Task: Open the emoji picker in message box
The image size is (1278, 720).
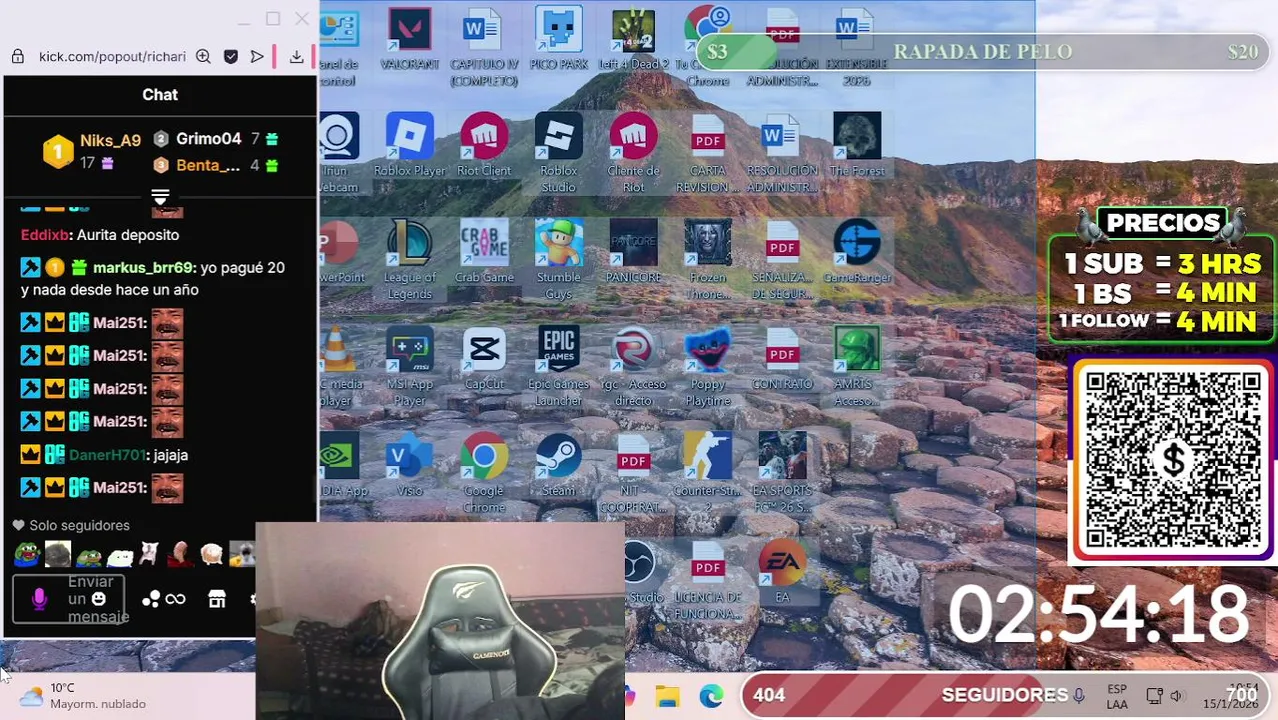Action: point(98,598)
